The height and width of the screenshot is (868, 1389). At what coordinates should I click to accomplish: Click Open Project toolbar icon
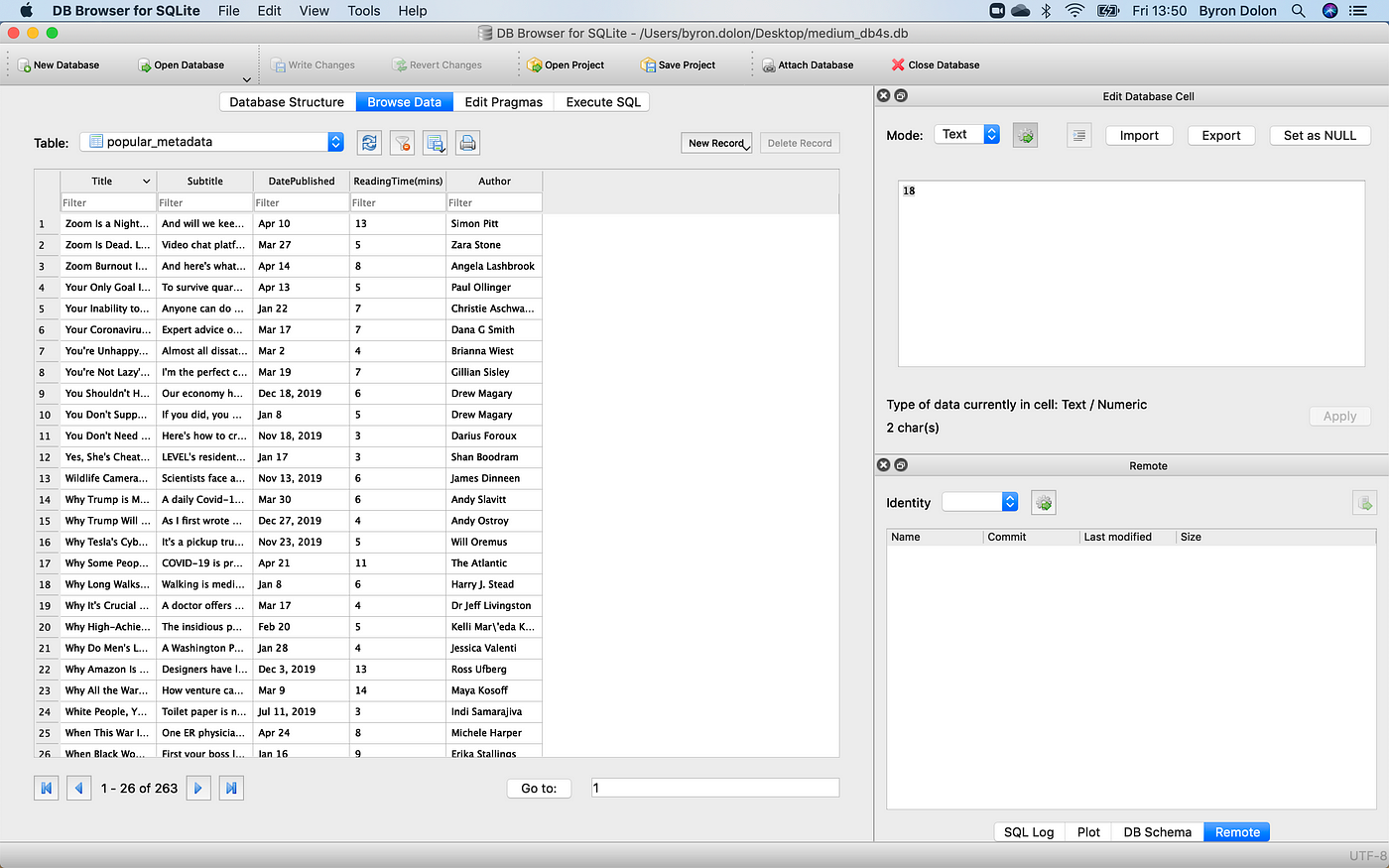coord(535,65)
